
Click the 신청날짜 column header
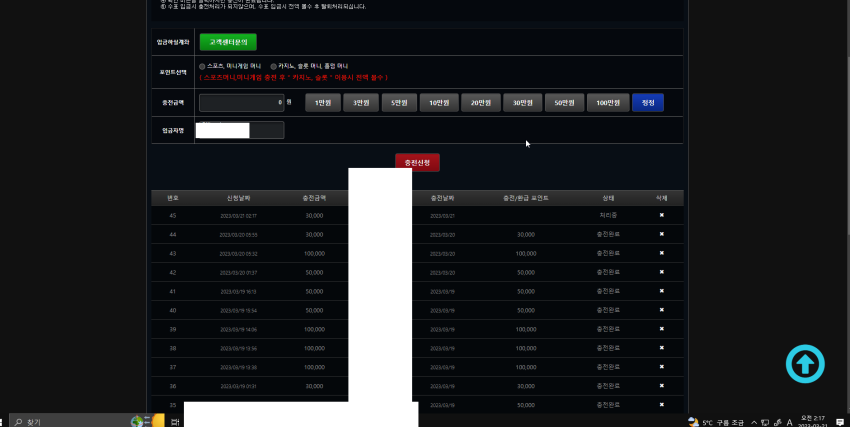coord(239,198)
